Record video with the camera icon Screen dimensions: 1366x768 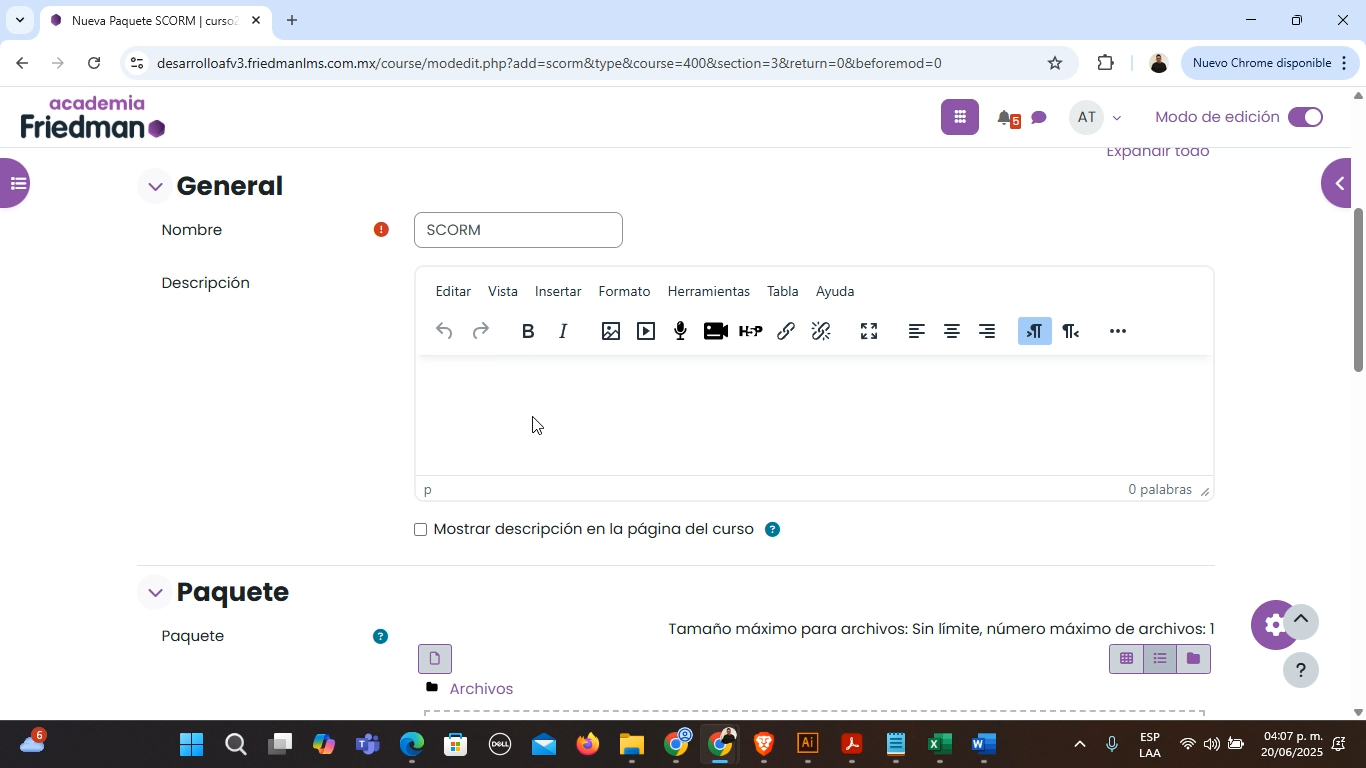coord(716,331)
